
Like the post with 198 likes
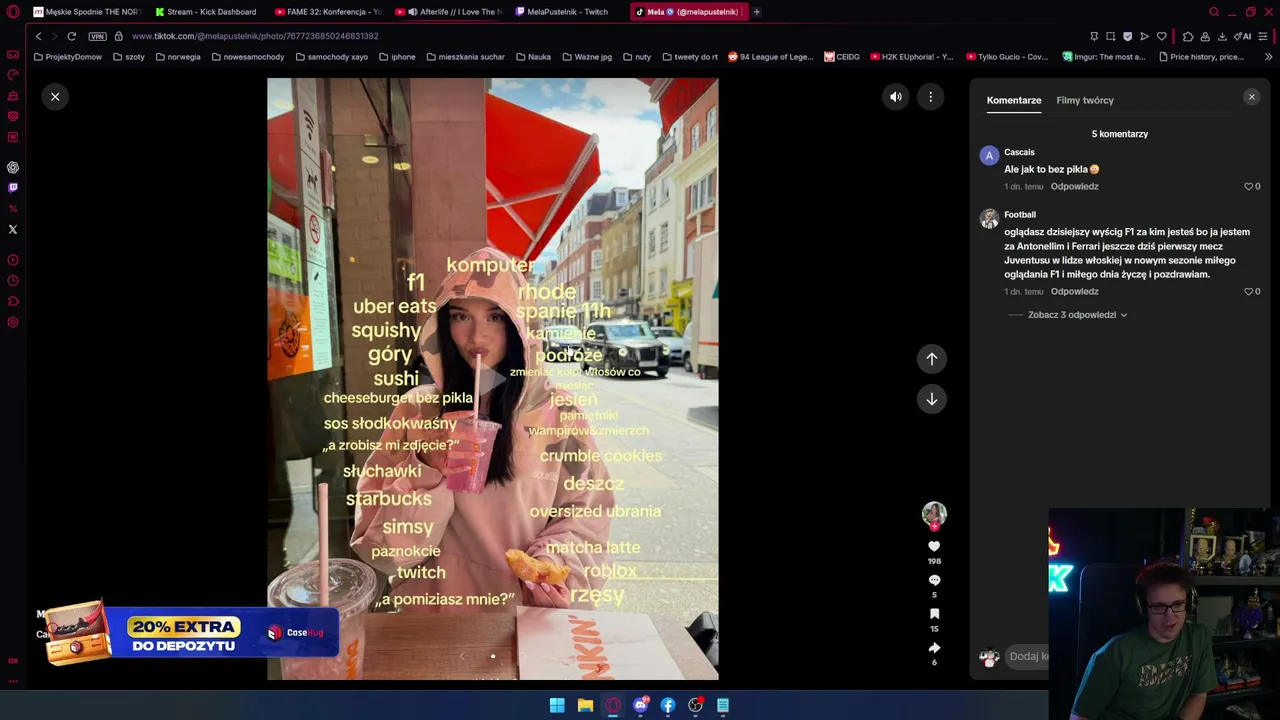click(x=934, y=546)
